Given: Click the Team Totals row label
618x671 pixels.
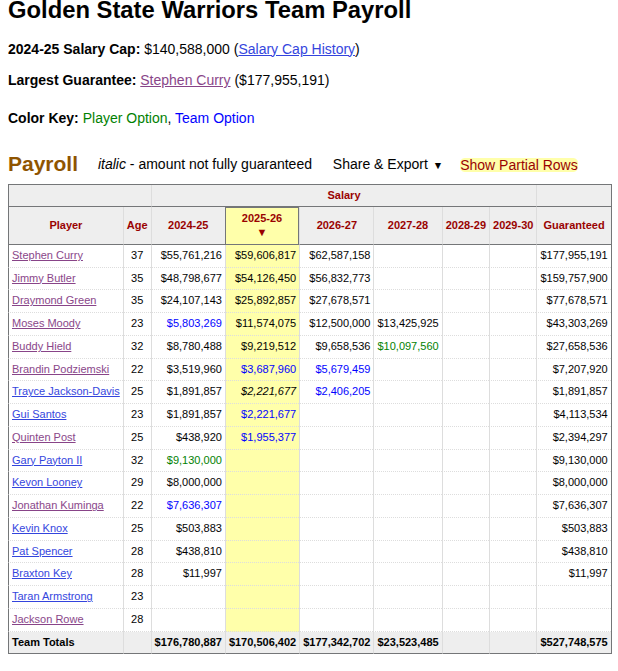Looking at the screenshot, I should (x=43, y=642).
